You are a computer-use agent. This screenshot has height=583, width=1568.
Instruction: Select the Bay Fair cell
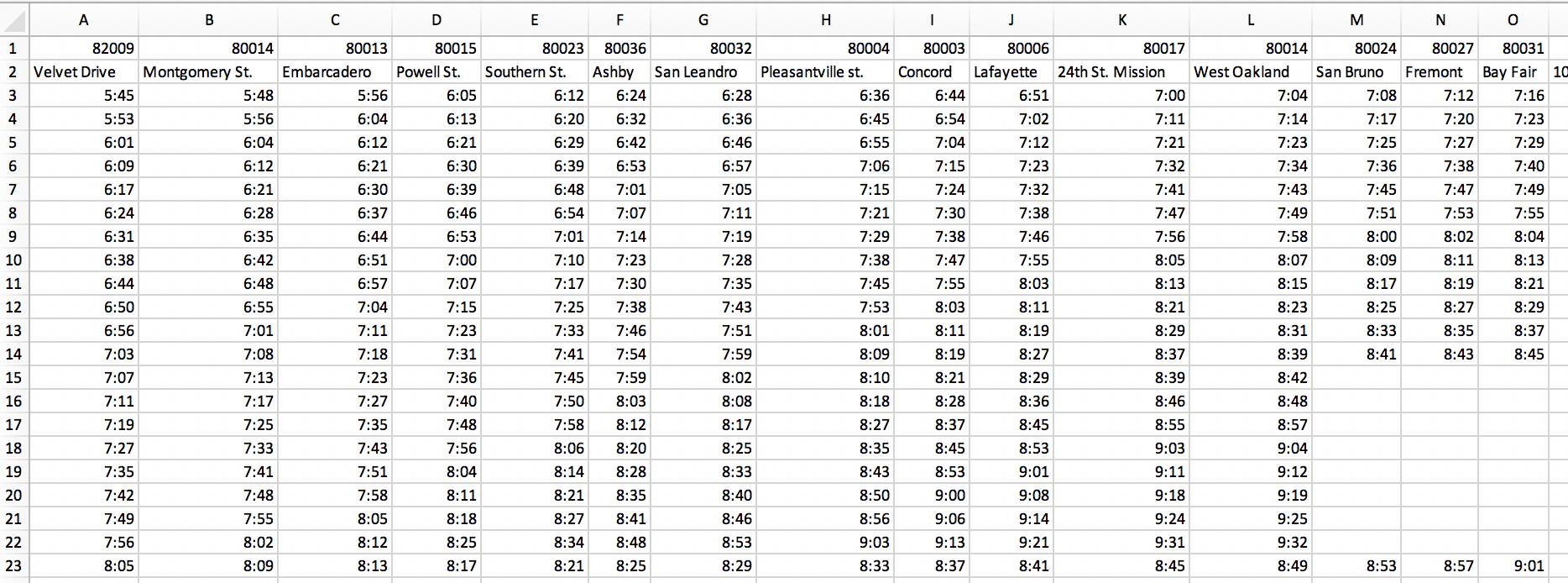tap(1513, 72)
